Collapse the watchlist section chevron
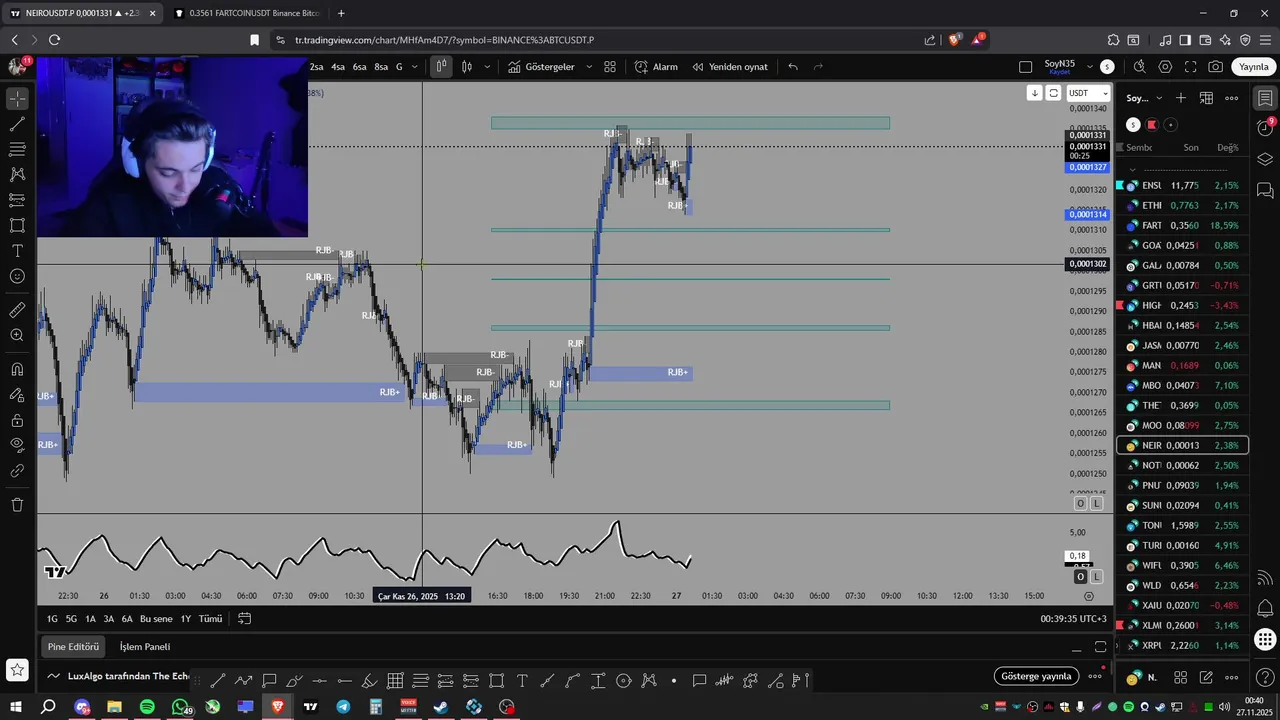Screen dimensions: 1280x720 [x=1132, y=168]
